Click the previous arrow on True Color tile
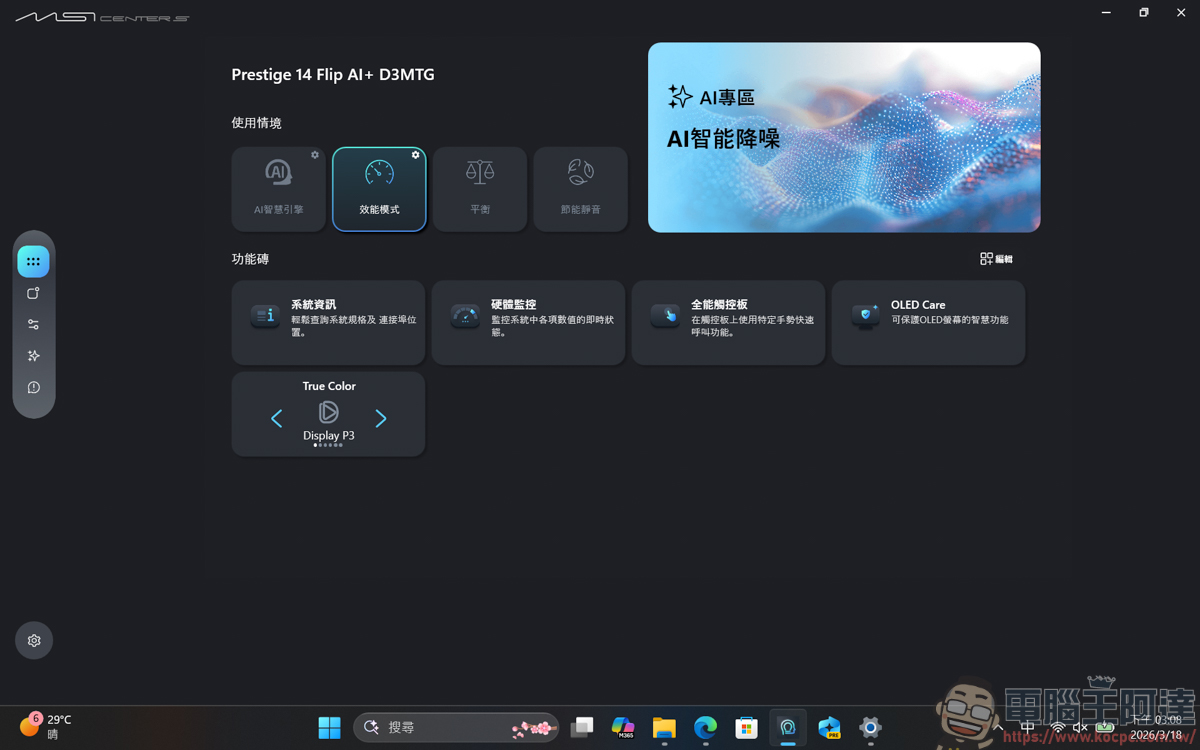 click(x=277, y=418)
